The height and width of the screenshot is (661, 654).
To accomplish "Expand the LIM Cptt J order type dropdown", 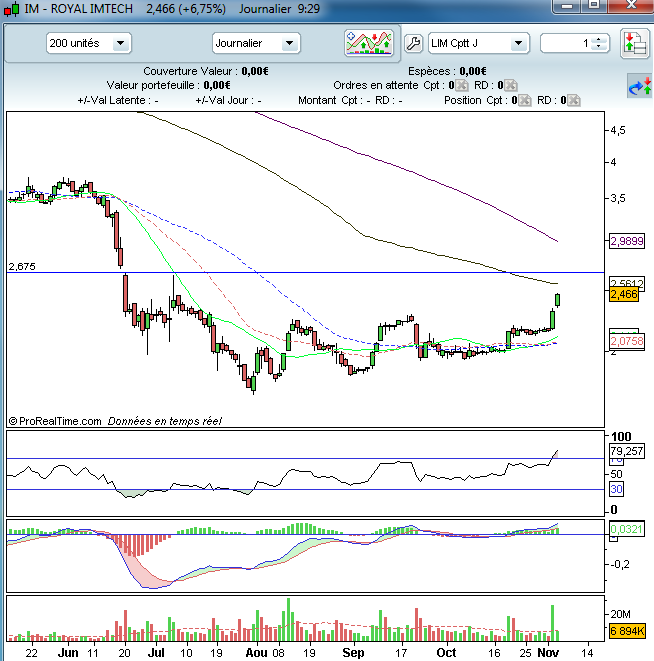I will (479, 43).
